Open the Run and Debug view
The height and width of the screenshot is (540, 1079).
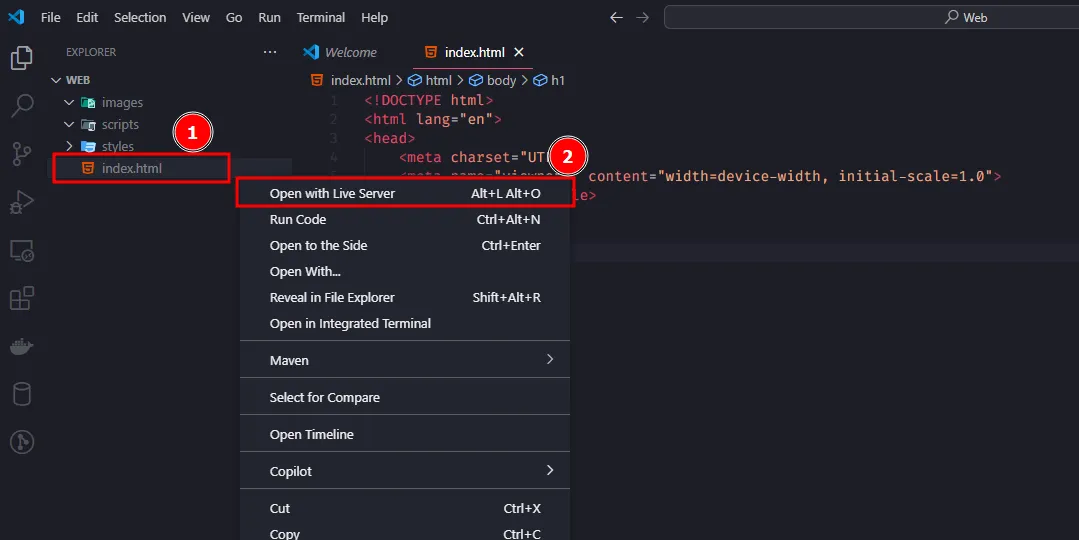(21, 202)
